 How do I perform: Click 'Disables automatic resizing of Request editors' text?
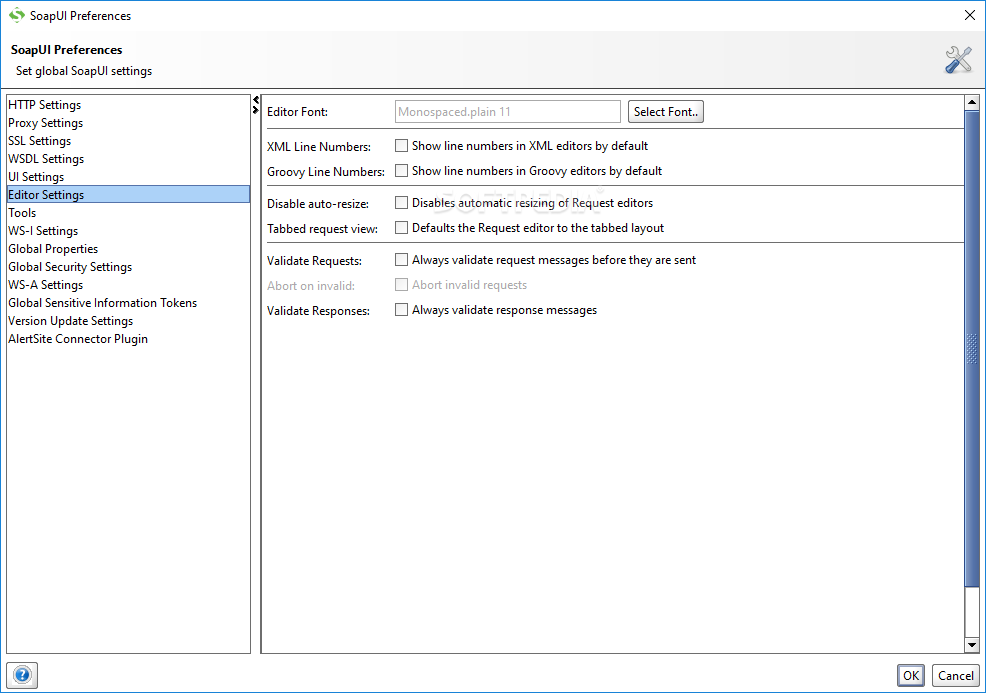click(x=532, y=202)
